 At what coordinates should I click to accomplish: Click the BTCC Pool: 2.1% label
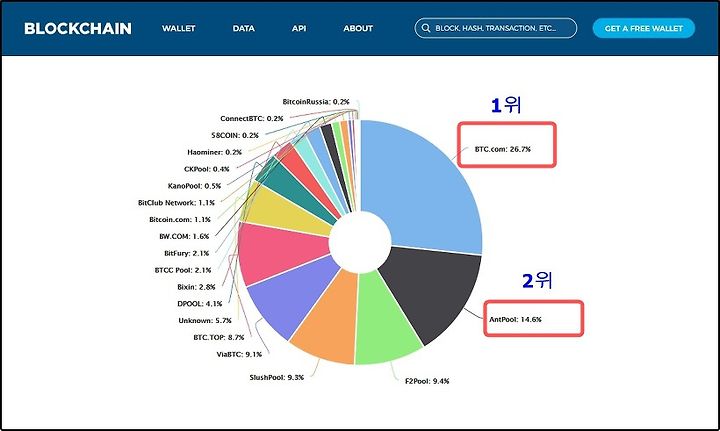(183, 270)
